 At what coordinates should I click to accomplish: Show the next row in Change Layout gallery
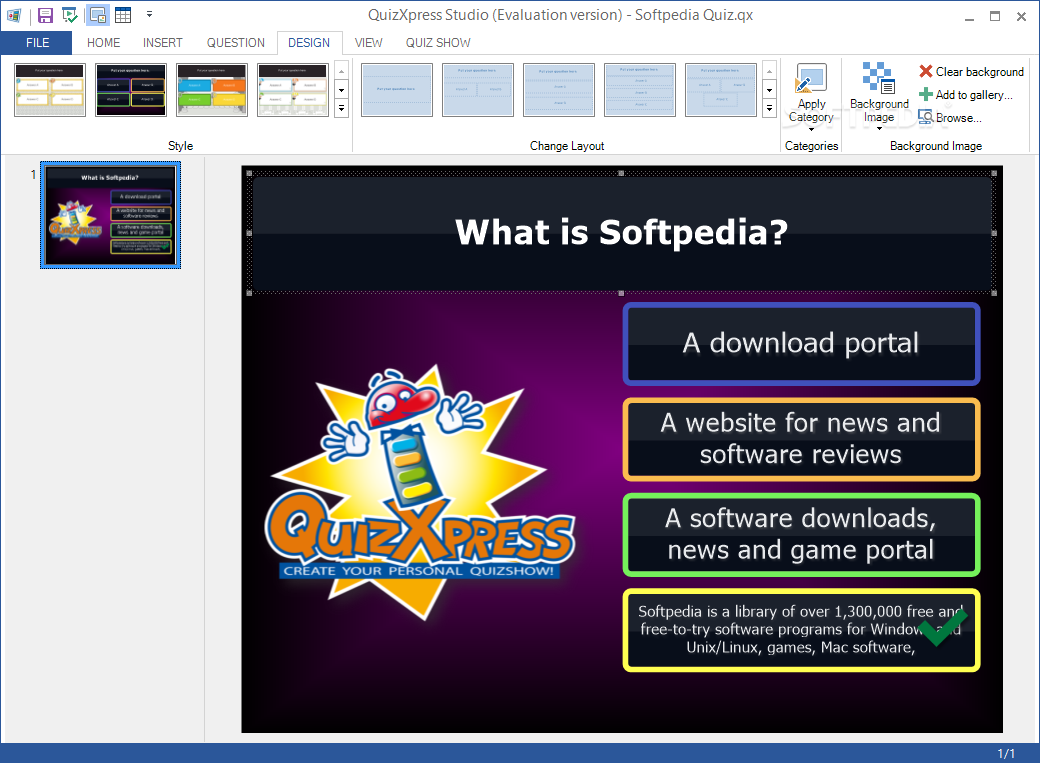[769, 90]
